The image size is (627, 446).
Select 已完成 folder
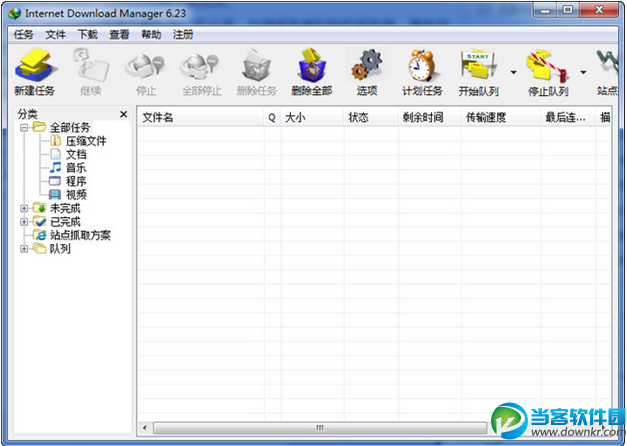(x=65, y=222)
